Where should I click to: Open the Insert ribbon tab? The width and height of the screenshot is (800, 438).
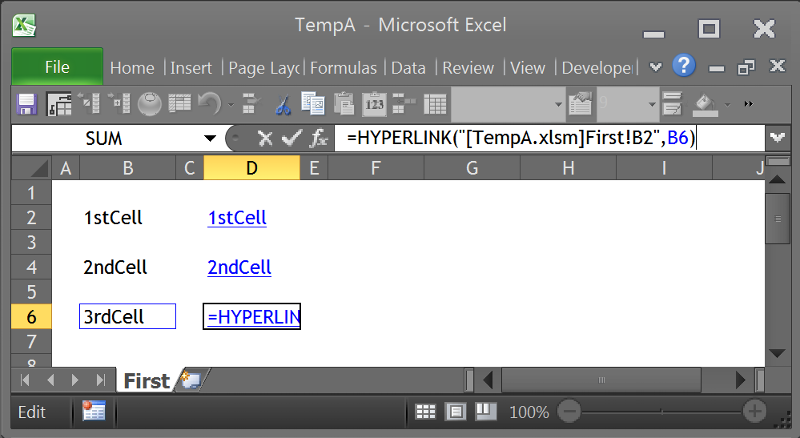[191, 68]
